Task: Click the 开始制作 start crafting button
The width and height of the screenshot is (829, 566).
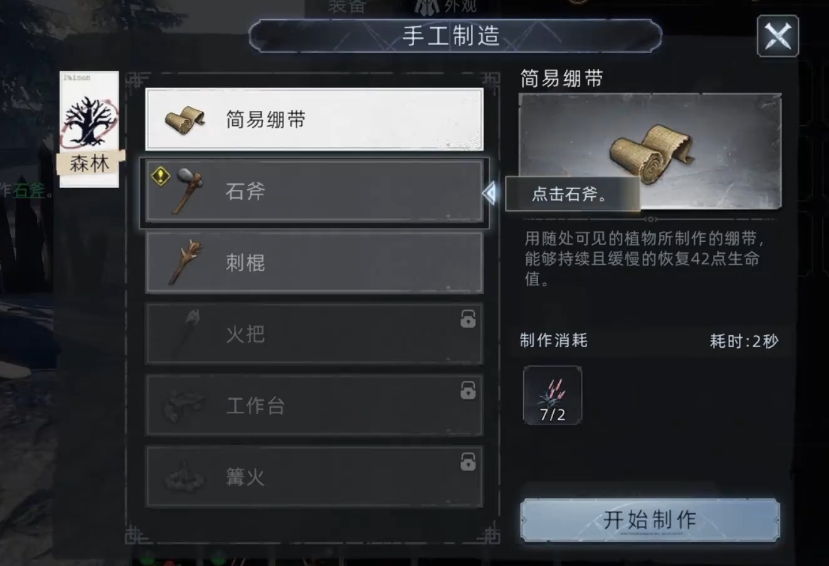Action: [650, 519]
